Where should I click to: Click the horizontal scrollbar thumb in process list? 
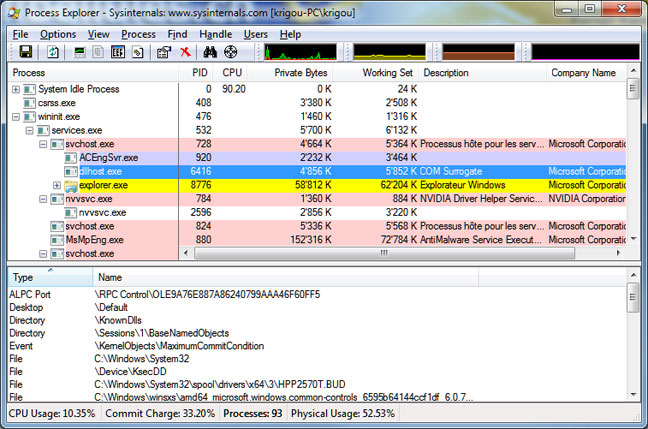[x=384, y=253]
